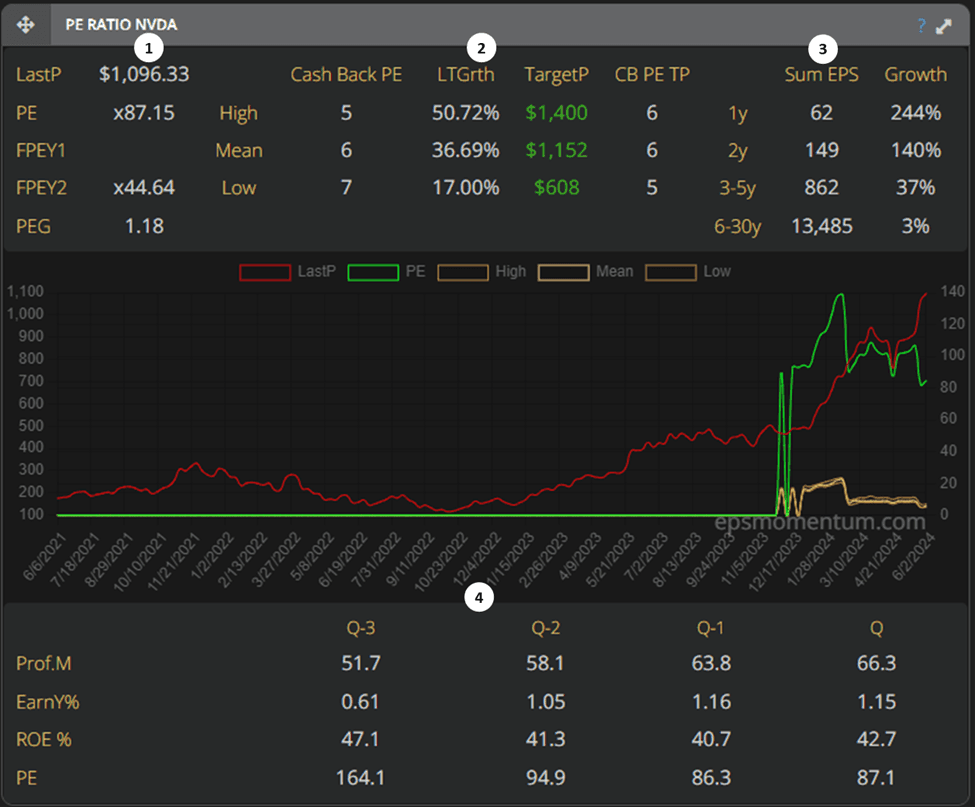
Task: Select the $1,400 high target price
Action: (x=557, y=113)
